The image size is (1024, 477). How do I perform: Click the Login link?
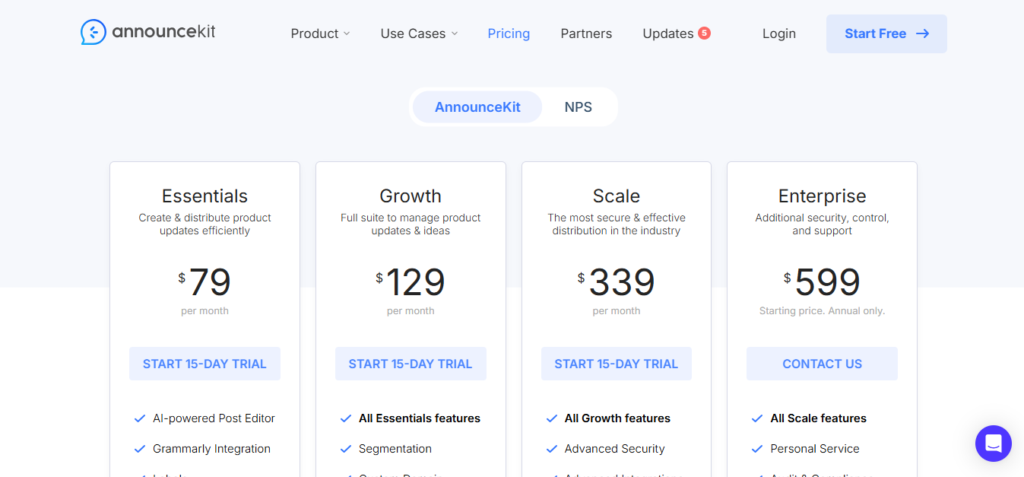pyautogui.click(x=778, y=33)
